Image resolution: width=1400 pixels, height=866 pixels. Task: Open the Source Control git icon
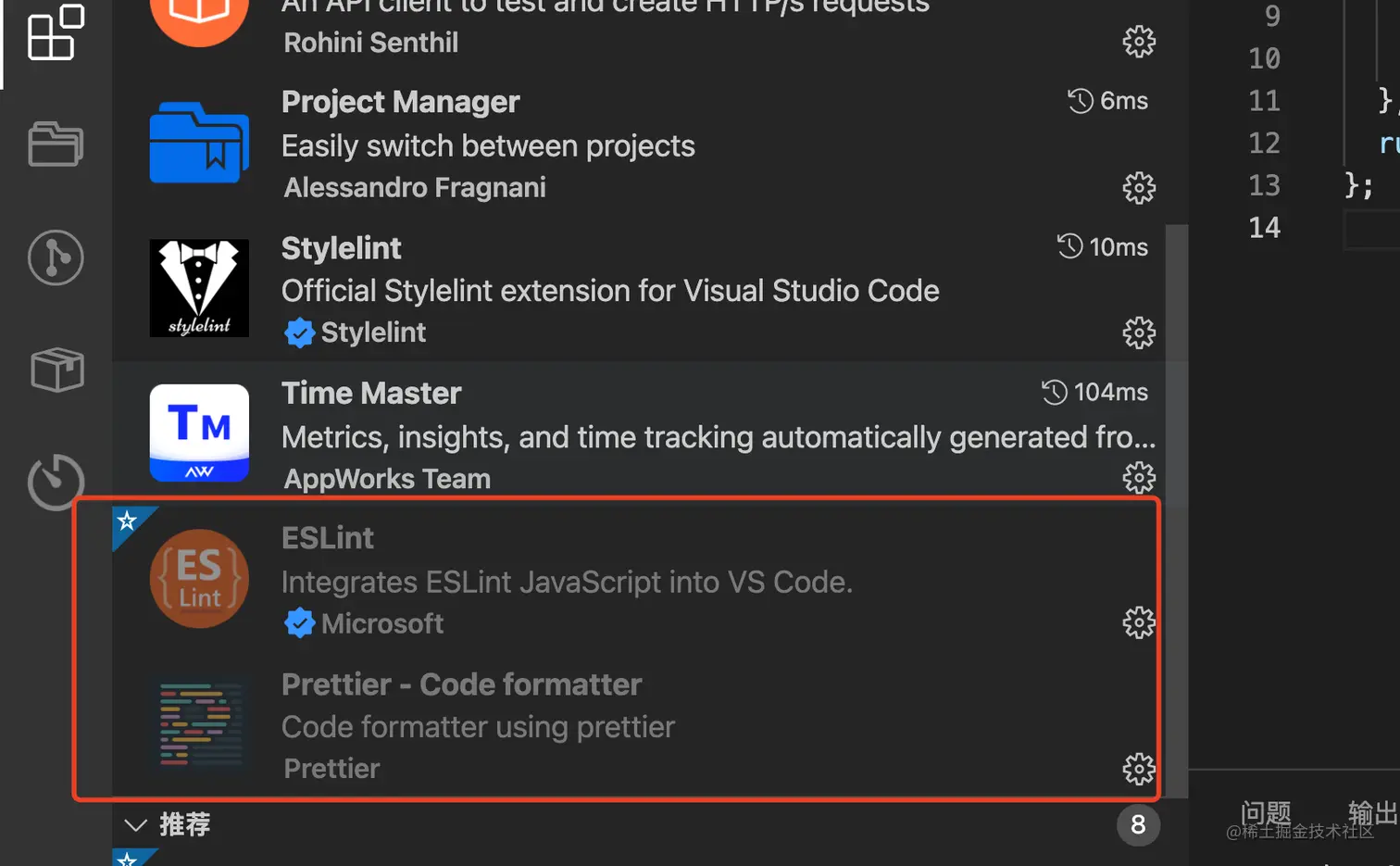(x=56, y=257)
